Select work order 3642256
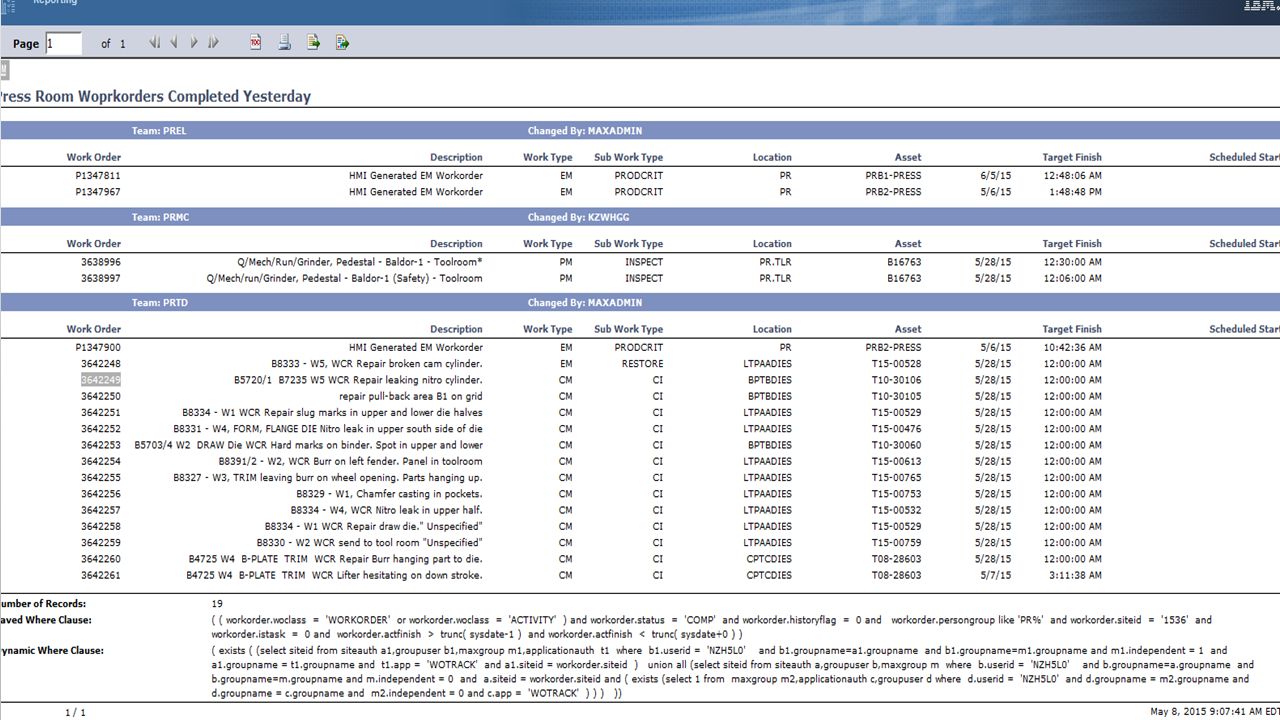 (x=101, y=494)
